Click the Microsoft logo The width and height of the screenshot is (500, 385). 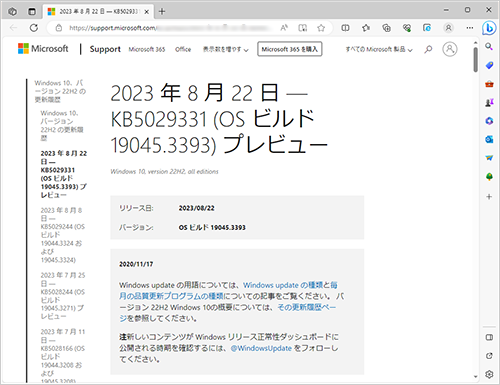(43, 49)
